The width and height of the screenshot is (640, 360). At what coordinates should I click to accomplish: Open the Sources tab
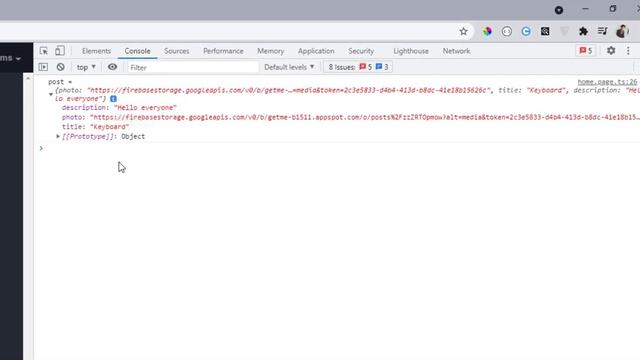(177, 51)
